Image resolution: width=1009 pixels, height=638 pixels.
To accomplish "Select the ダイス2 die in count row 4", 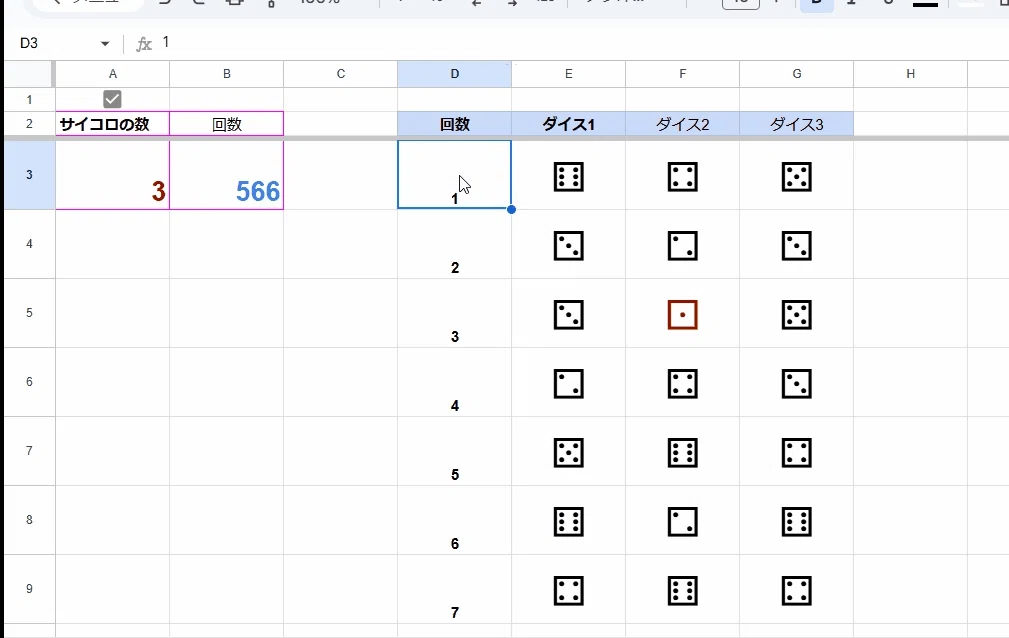I will pyautogui.click(x=683, y=384).
